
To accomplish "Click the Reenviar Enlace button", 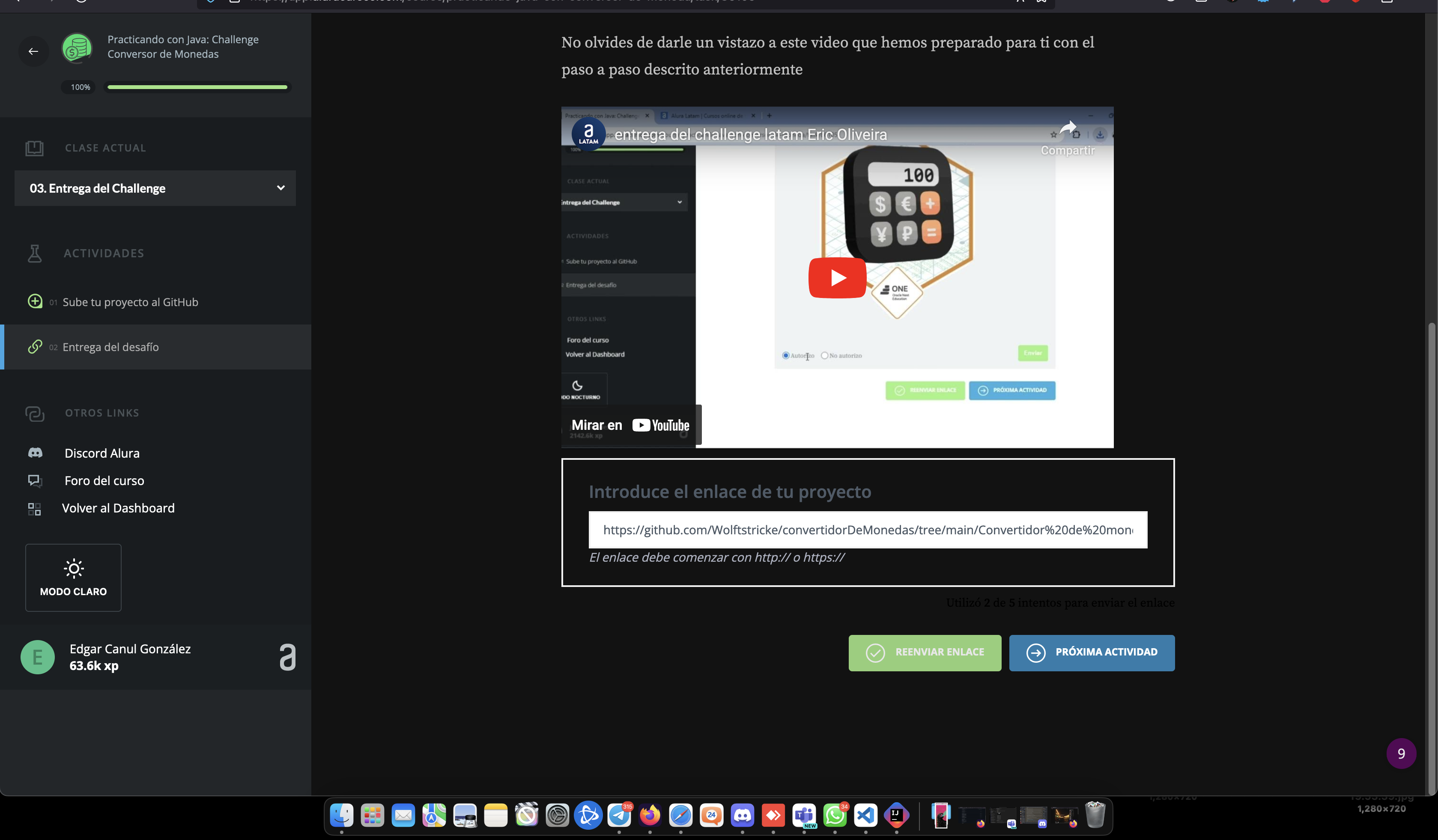I will pos(925,653).
